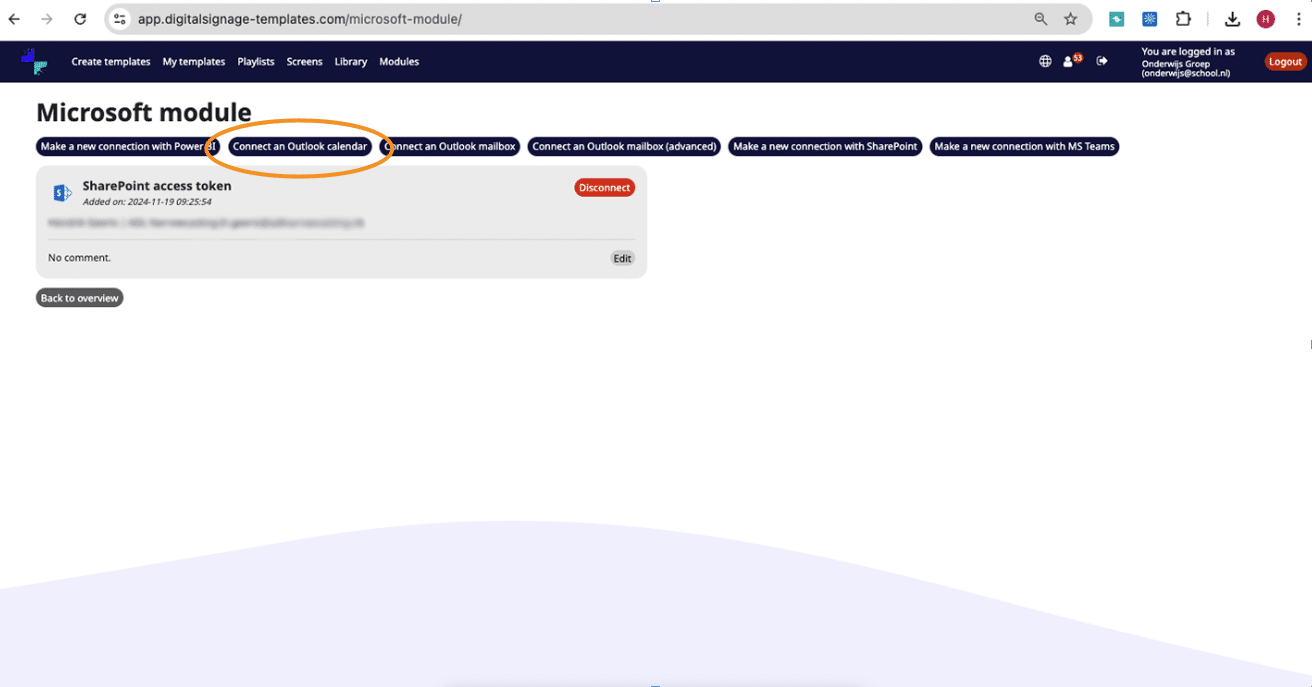Reload the page with the refresh icon
This screenshot has height=687, width=1312.
click(x=81, y=19)
